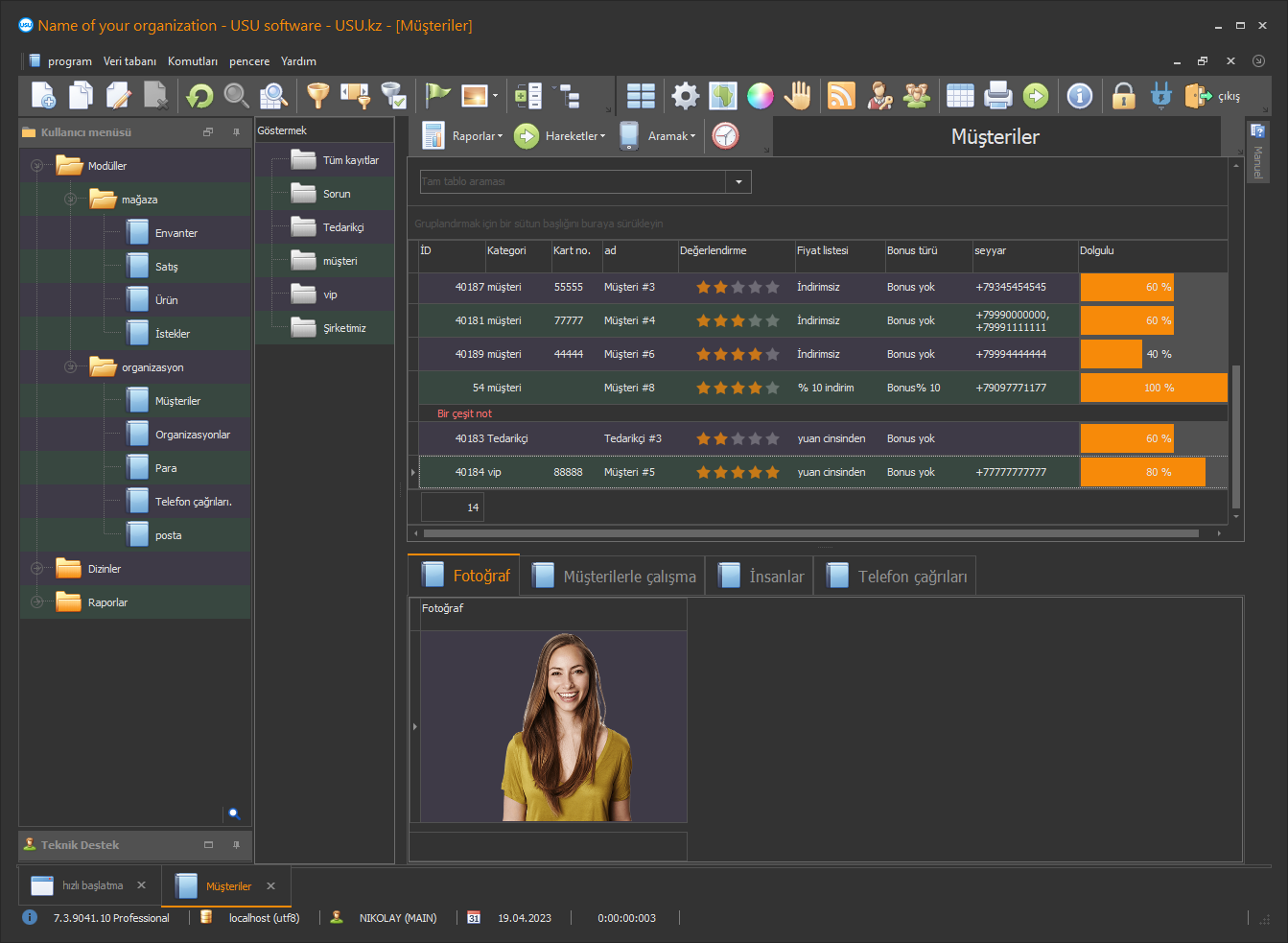Switch to the İnsanlar tab

[x=760, y=576]
